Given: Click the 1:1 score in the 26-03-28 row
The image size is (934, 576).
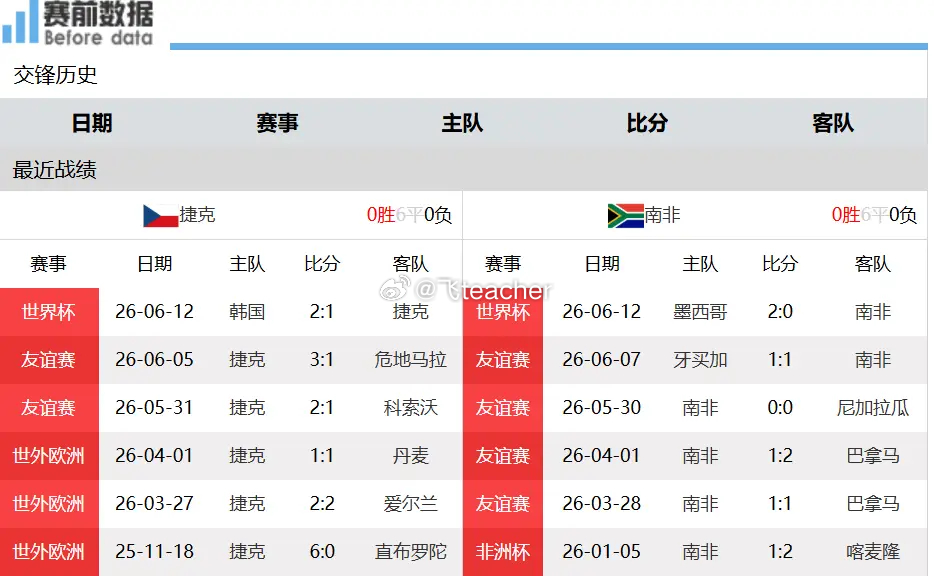Looking at the screenshot, I should [x=780, y=504].
